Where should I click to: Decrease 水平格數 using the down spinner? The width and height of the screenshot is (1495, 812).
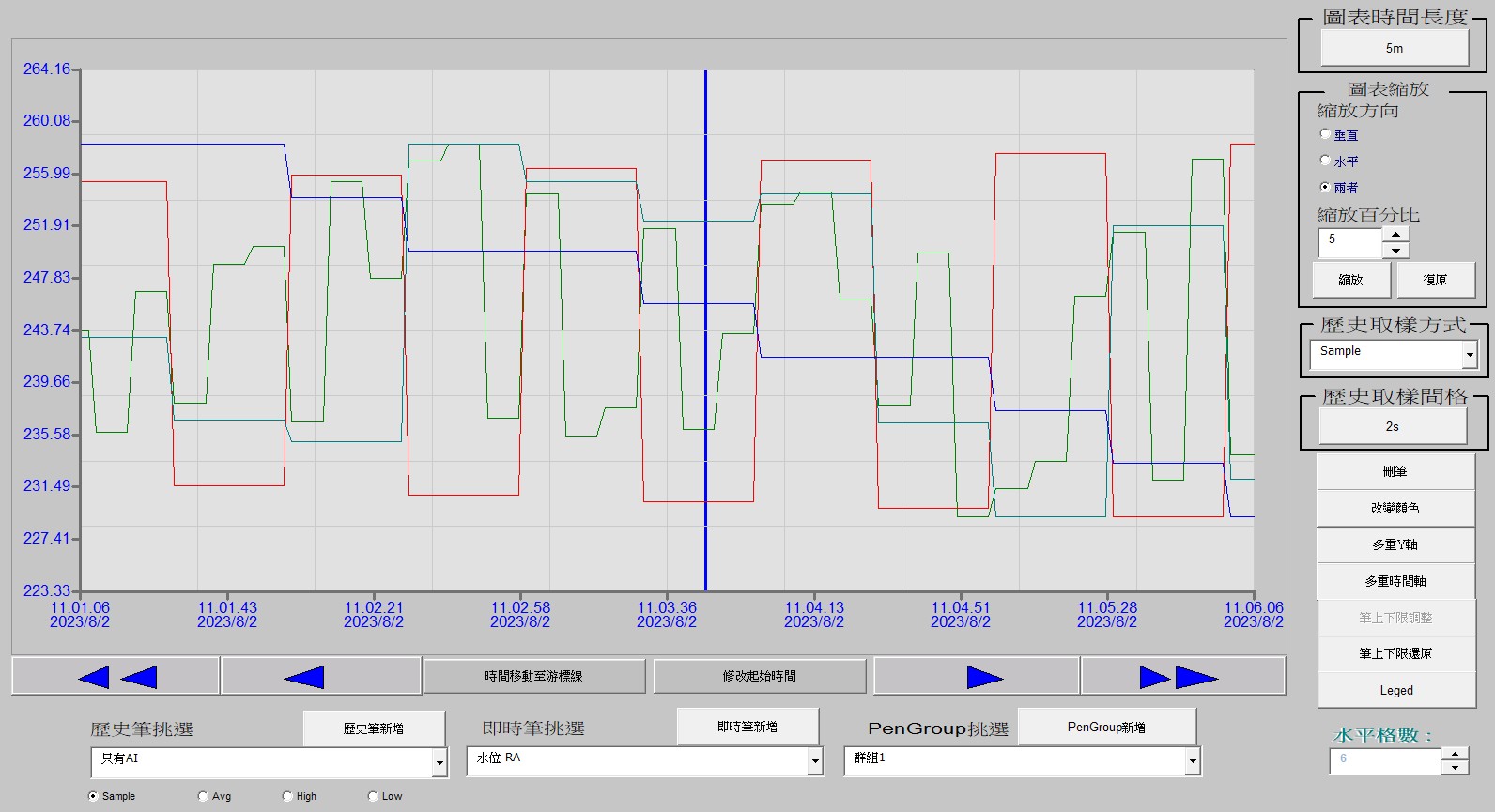click(x=1455, y=768)
